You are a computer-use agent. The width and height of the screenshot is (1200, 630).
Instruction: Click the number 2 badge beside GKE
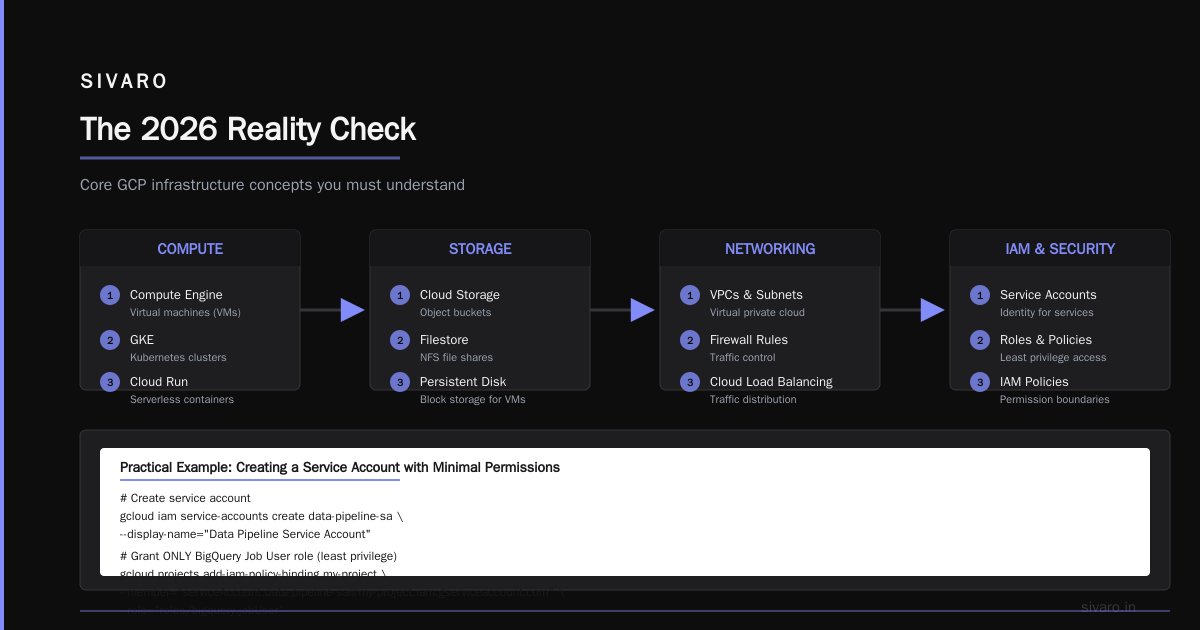pos(110,340)
